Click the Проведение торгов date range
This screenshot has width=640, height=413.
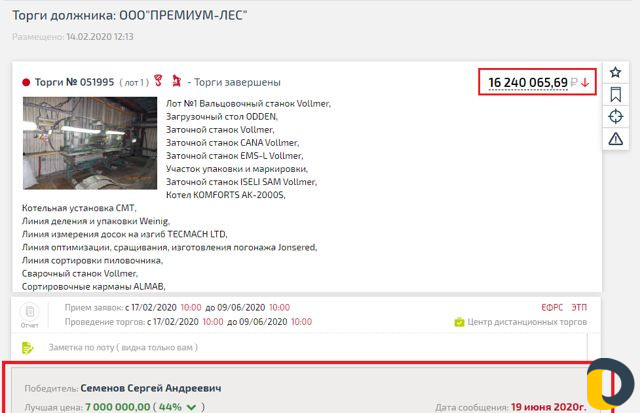pyautogui.click(x=229, y=322)
